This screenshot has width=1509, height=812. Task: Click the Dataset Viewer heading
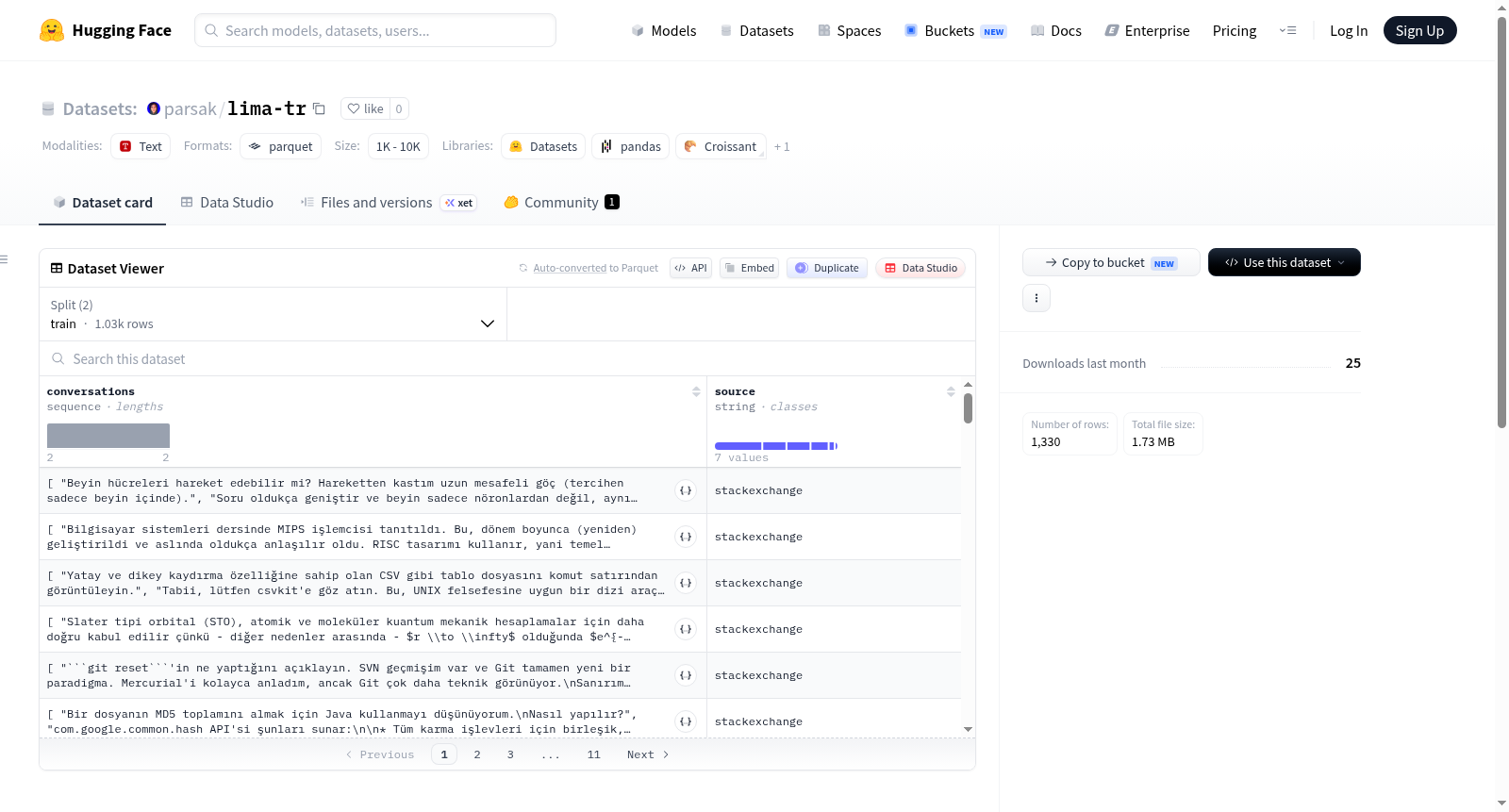(116, 269)
